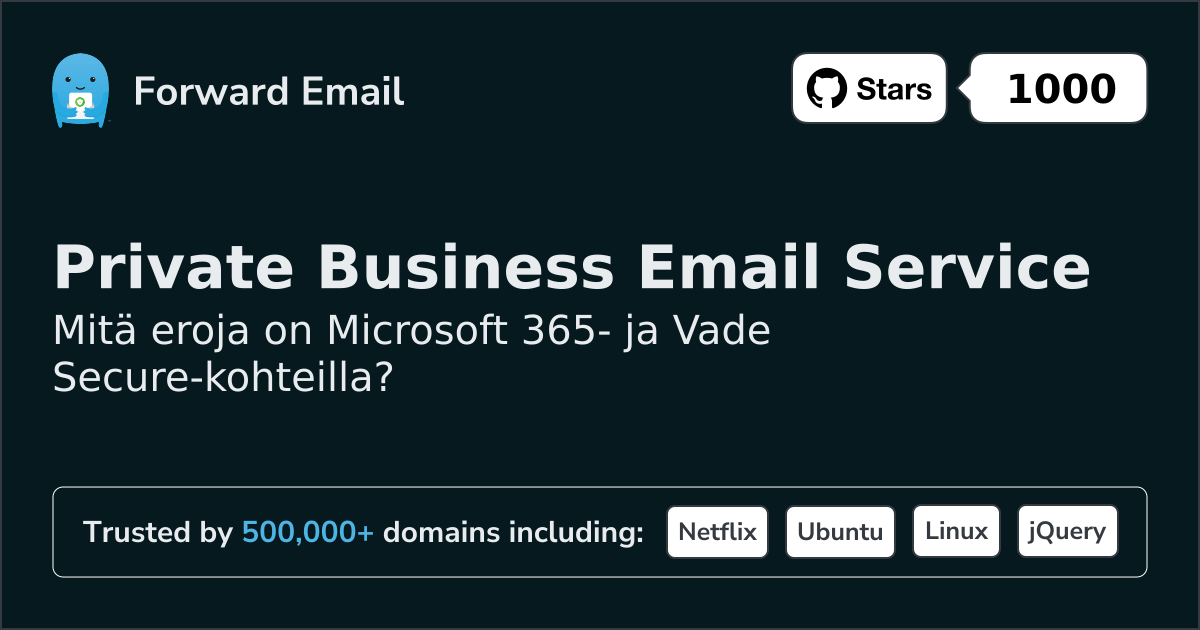Choose the Linux badge
1200x630 pixels.
pos(956,532)
